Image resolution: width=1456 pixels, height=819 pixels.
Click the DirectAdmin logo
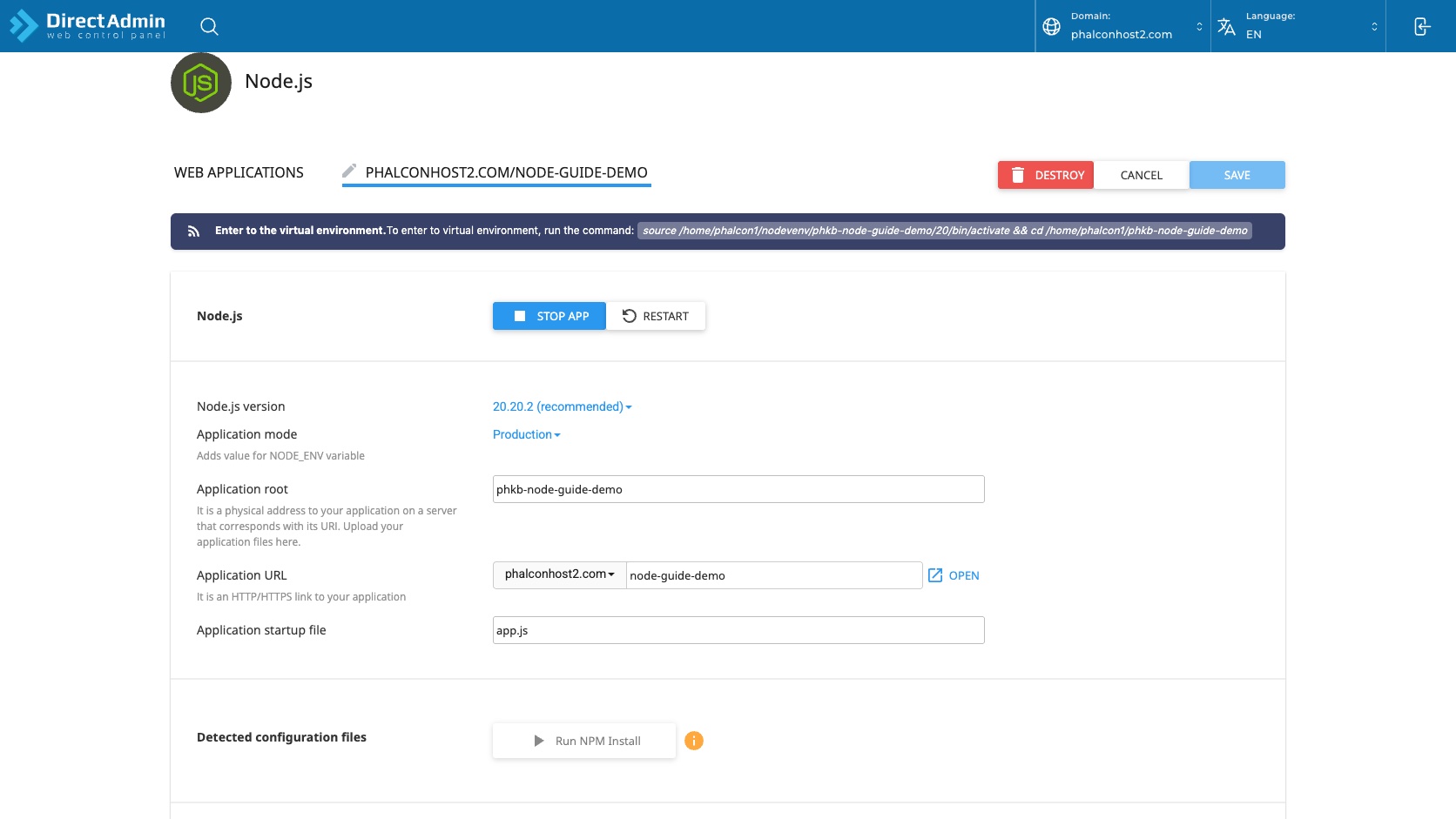tap(87, 25)
